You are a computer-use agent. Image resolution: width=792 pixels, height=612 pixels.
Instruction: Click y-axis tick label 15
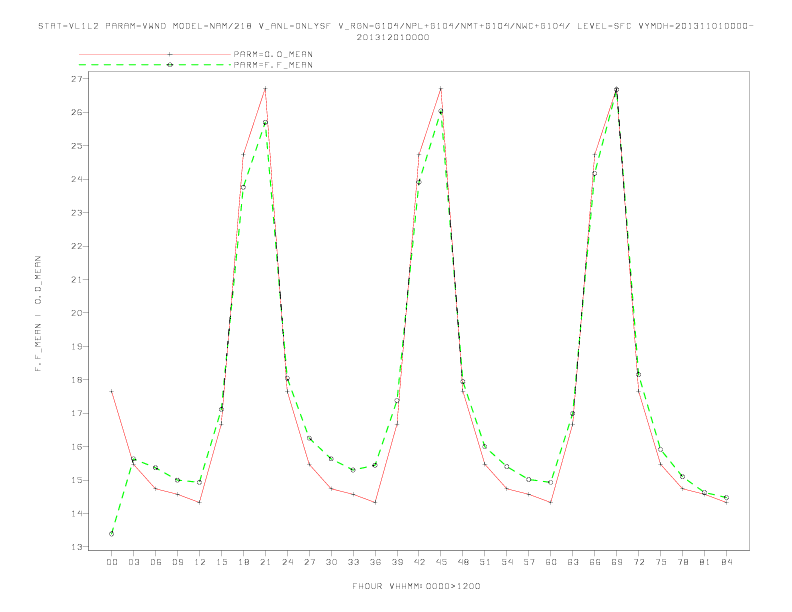tap(76, 480)
